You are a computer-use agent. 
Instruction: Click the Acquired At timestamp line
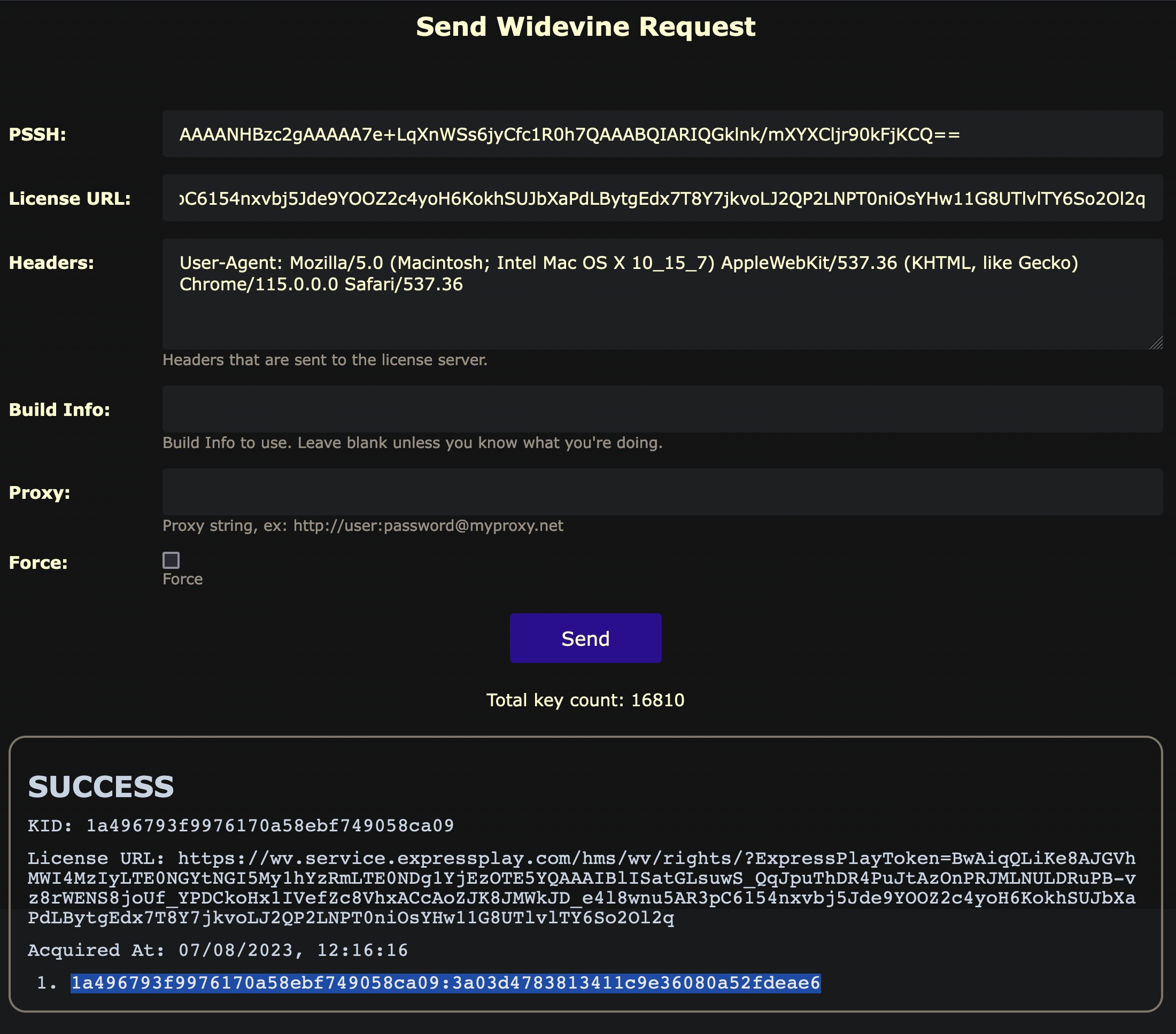(218, 950)
